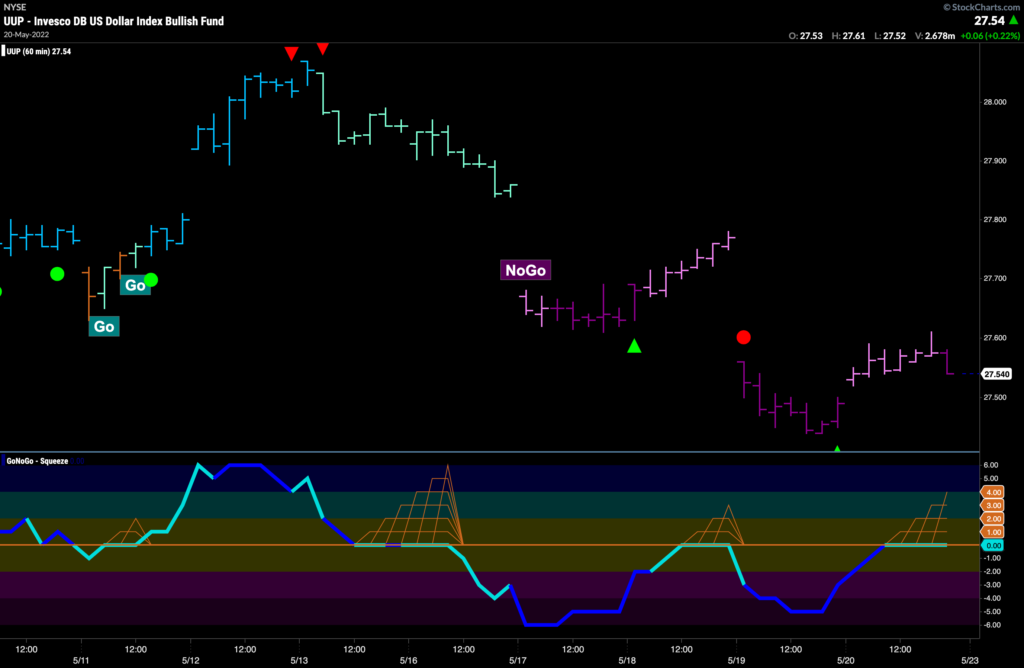Viewport: 1024px width, 668px height.
Task: Click the green circle marker beside the upper Go label
Action: click(151, 280)
